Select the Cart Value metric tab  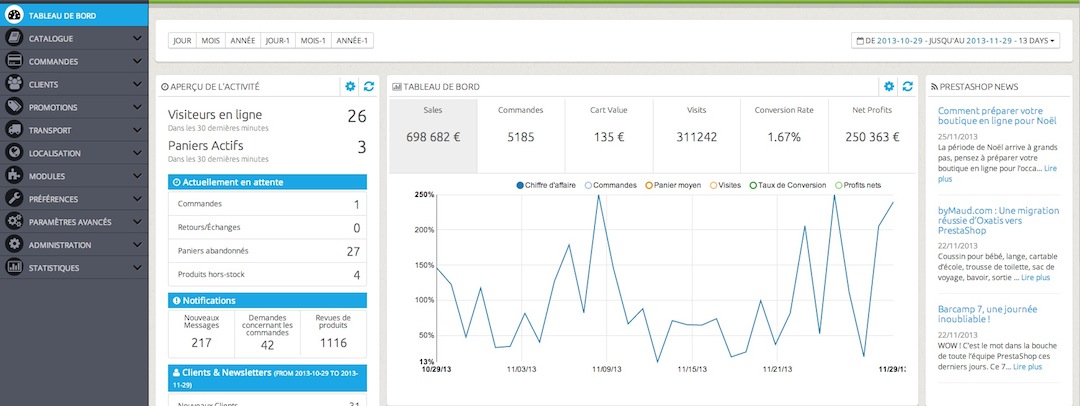[x=609, y=136]
